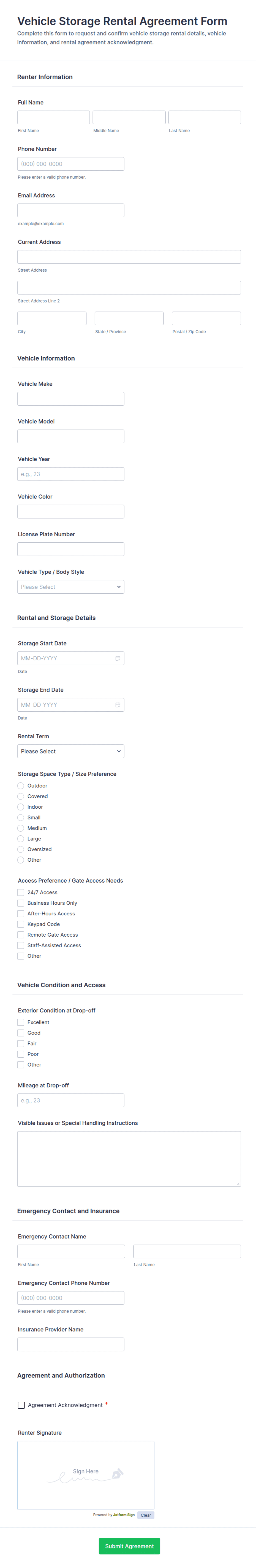Click the Visible Issues instructions textarea
The image size is (256, 1568).
tap(129, 1158)
